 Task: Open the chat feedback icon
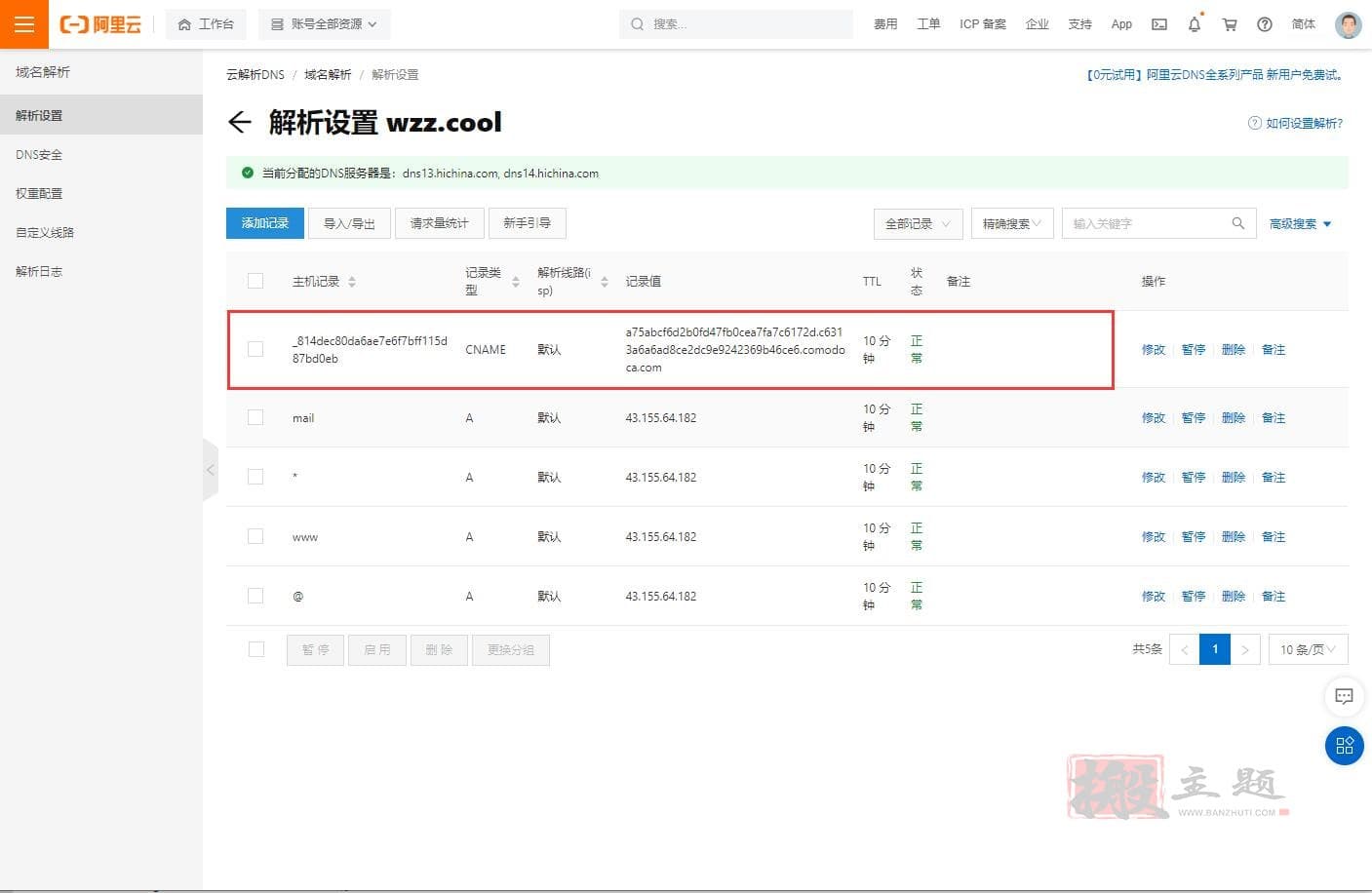pyautogui.click(x=1344, y=696)
